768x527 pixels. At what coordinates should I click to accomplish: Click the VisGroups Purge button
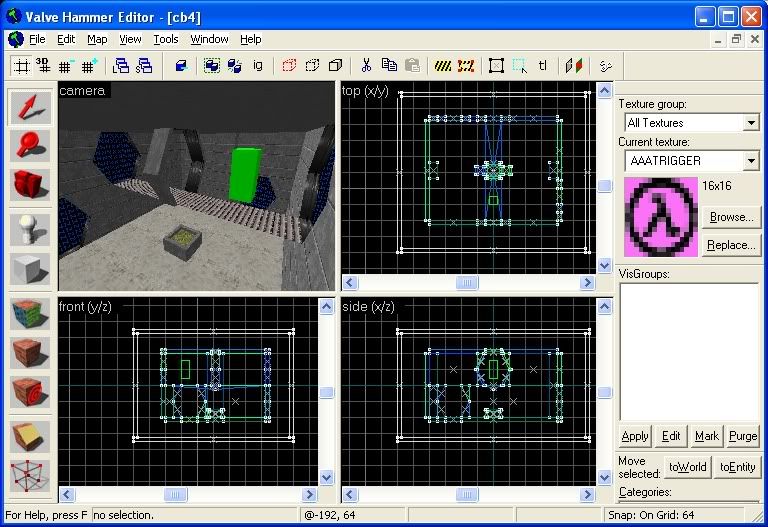[743, 436]
